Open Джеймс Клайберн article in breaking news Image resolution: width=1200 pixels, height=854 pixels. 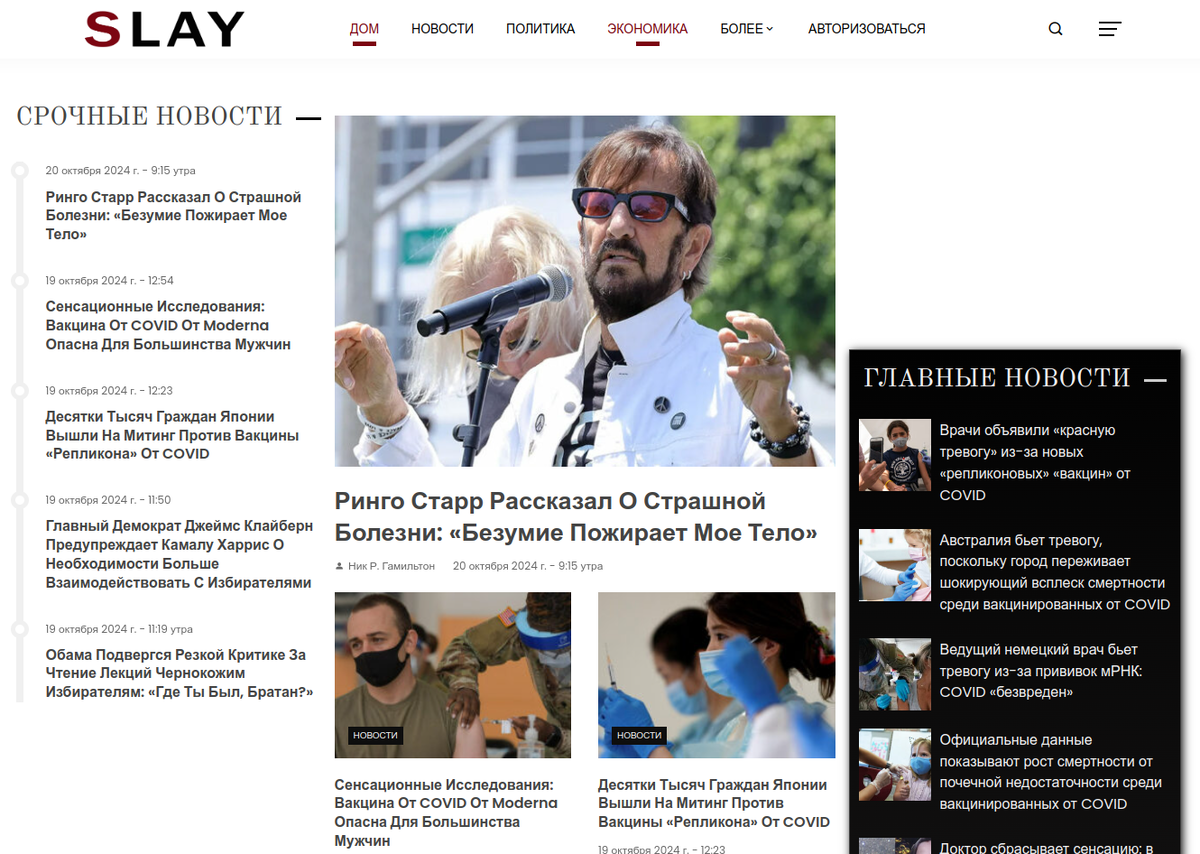(x=179, y=554)
